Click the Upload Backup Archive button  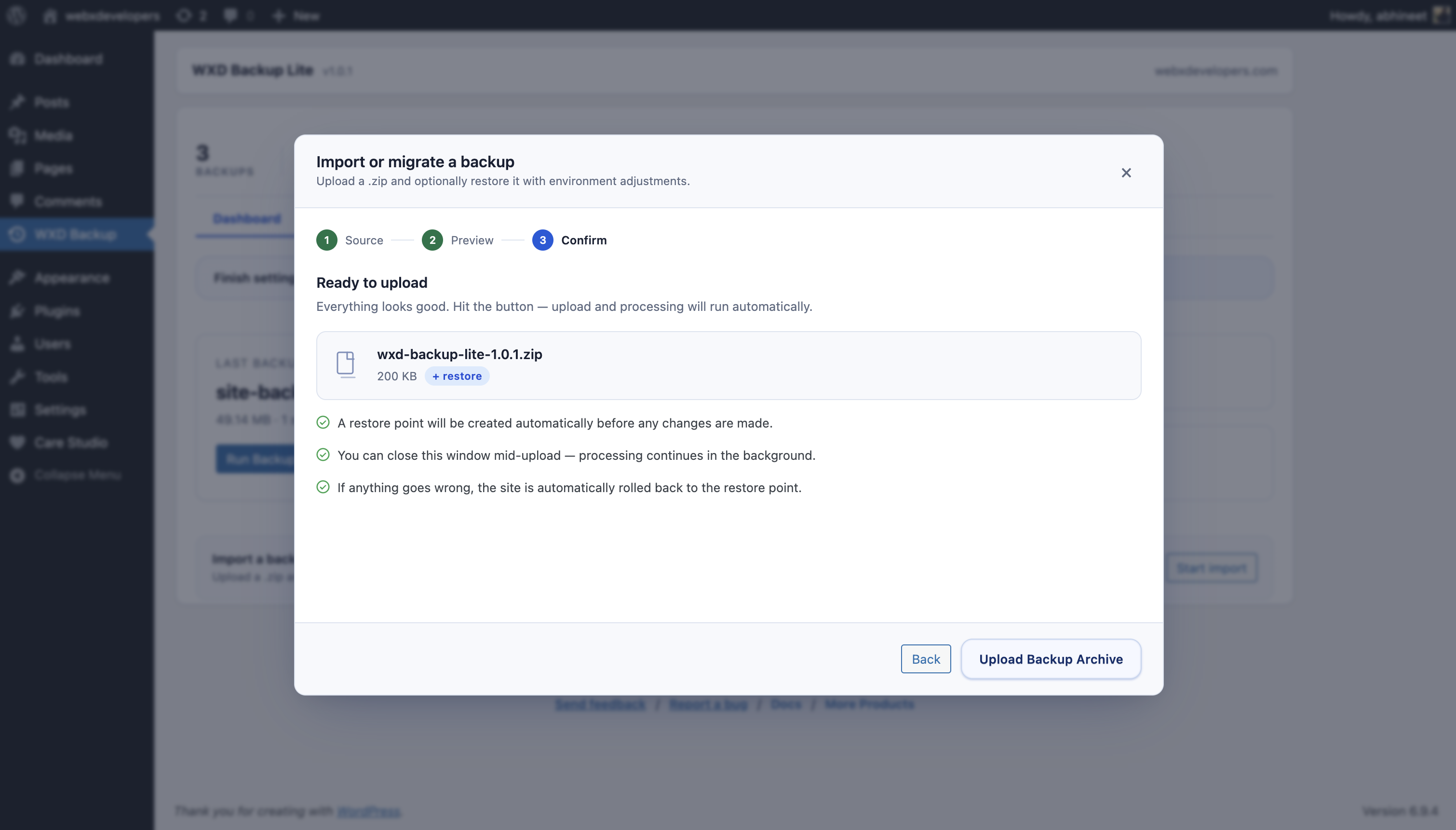(x=1051, y=659)
